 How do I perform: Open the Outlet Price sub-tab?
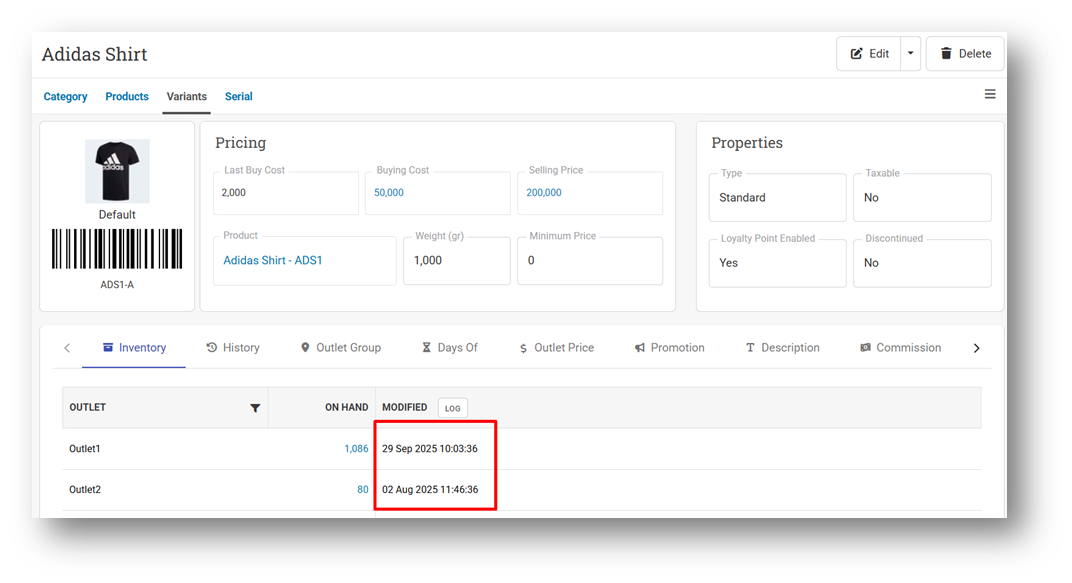557,348
